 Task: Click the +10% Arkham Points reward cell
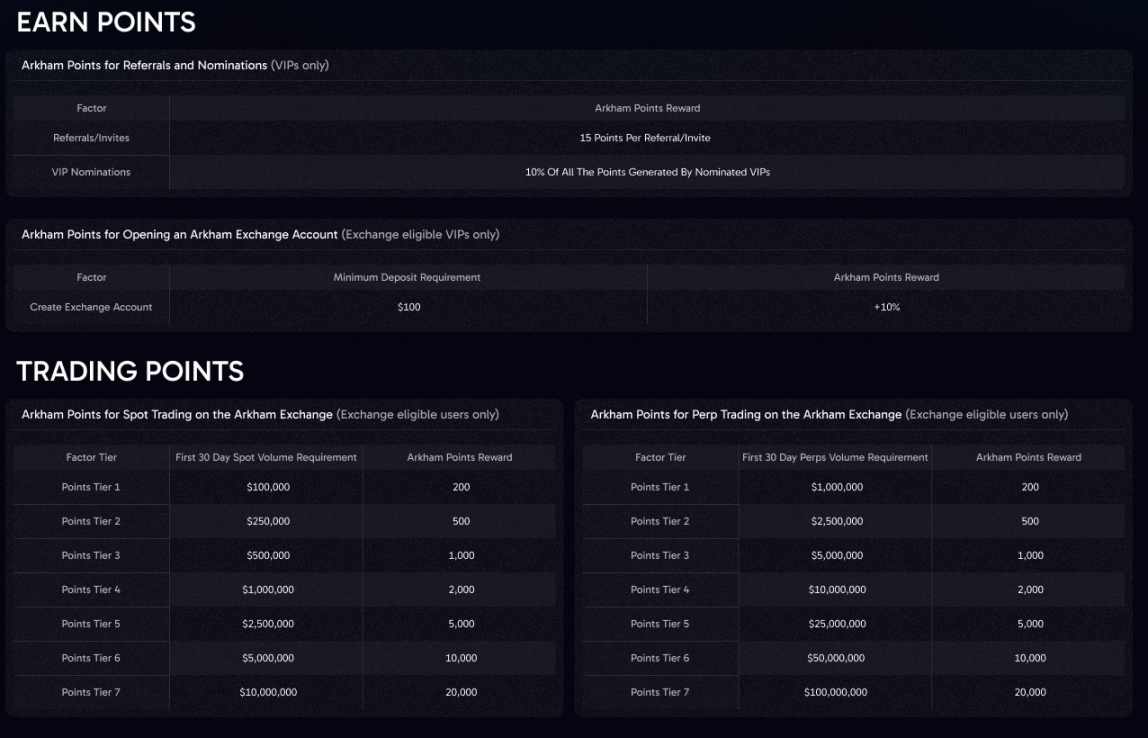(887, 307)
